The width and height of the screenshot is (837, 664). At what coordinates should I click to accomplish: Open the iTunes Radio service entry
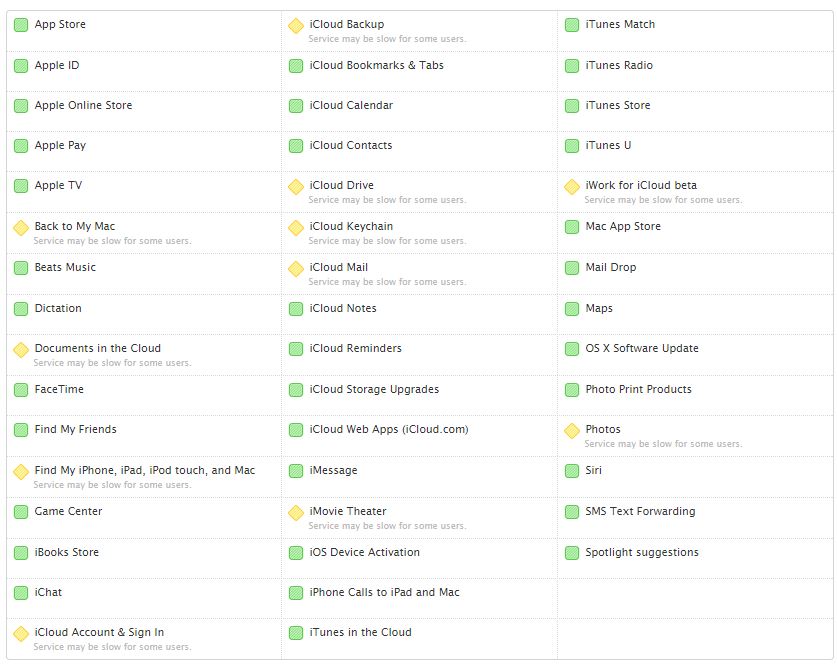[619, 65]
